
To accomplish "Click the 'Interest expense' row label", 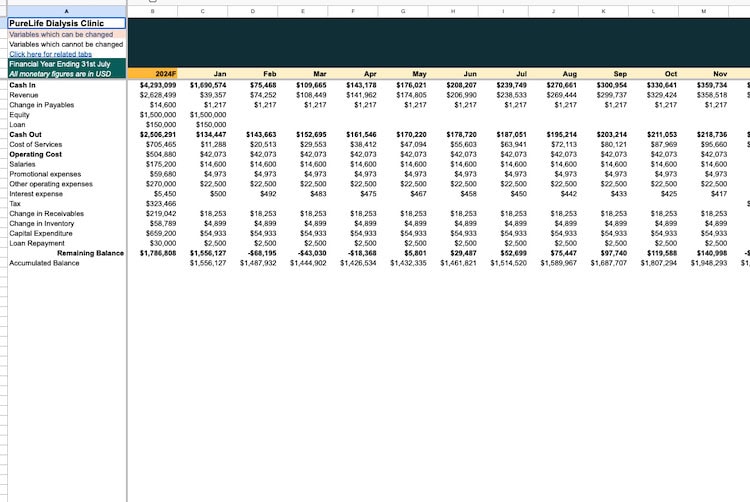I will [36, 194].
